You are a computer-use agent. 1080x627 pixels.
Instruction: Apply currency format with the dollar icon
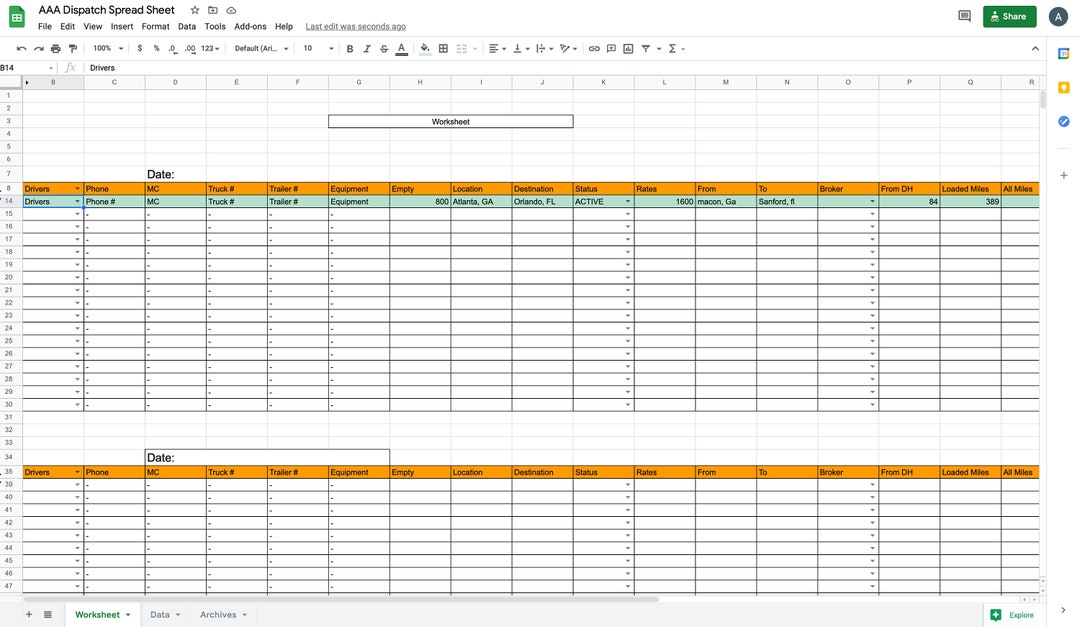click(139, 48)
